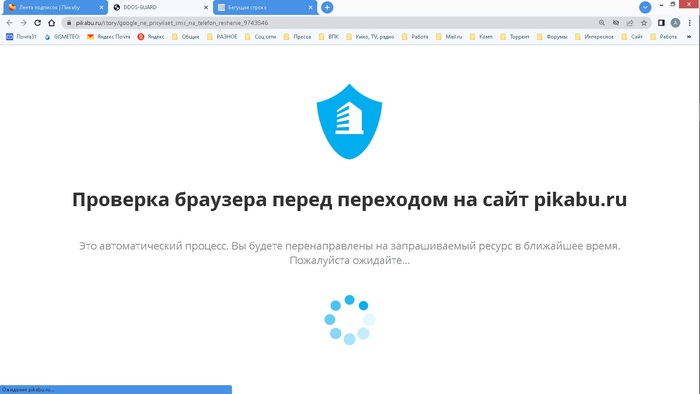Expand the "Кино, TV, радио" bookmark folder
This screenshot has width=700, height=394.
(x=370, y=37)
